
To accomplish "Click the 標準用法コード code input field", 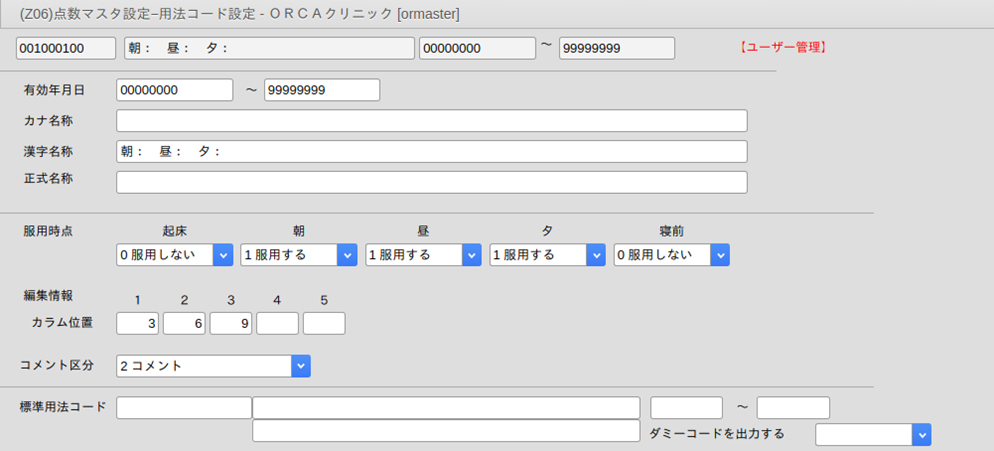I will point(184,408).
